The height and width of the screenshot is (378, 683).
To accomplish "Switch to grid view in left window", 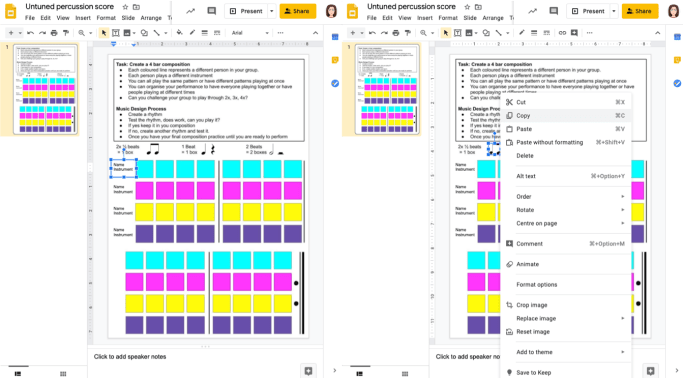I will (63, 373).
